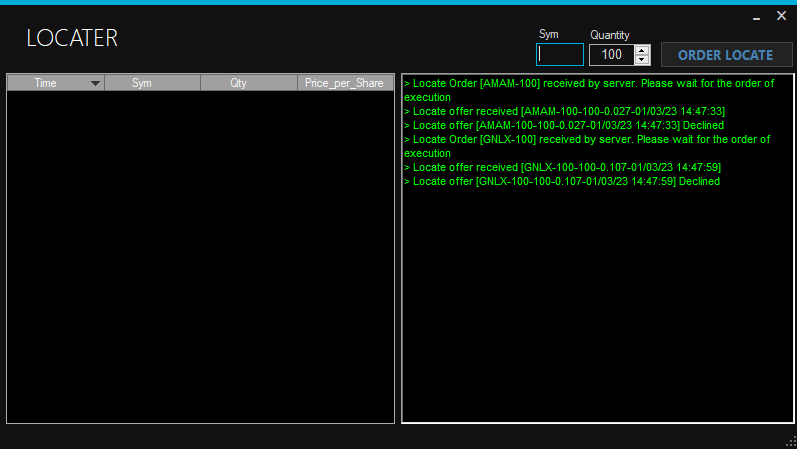Click the ORDER LOCATE button
The width and height of the screenshot is (797, 449).
[x=725, y=55]
